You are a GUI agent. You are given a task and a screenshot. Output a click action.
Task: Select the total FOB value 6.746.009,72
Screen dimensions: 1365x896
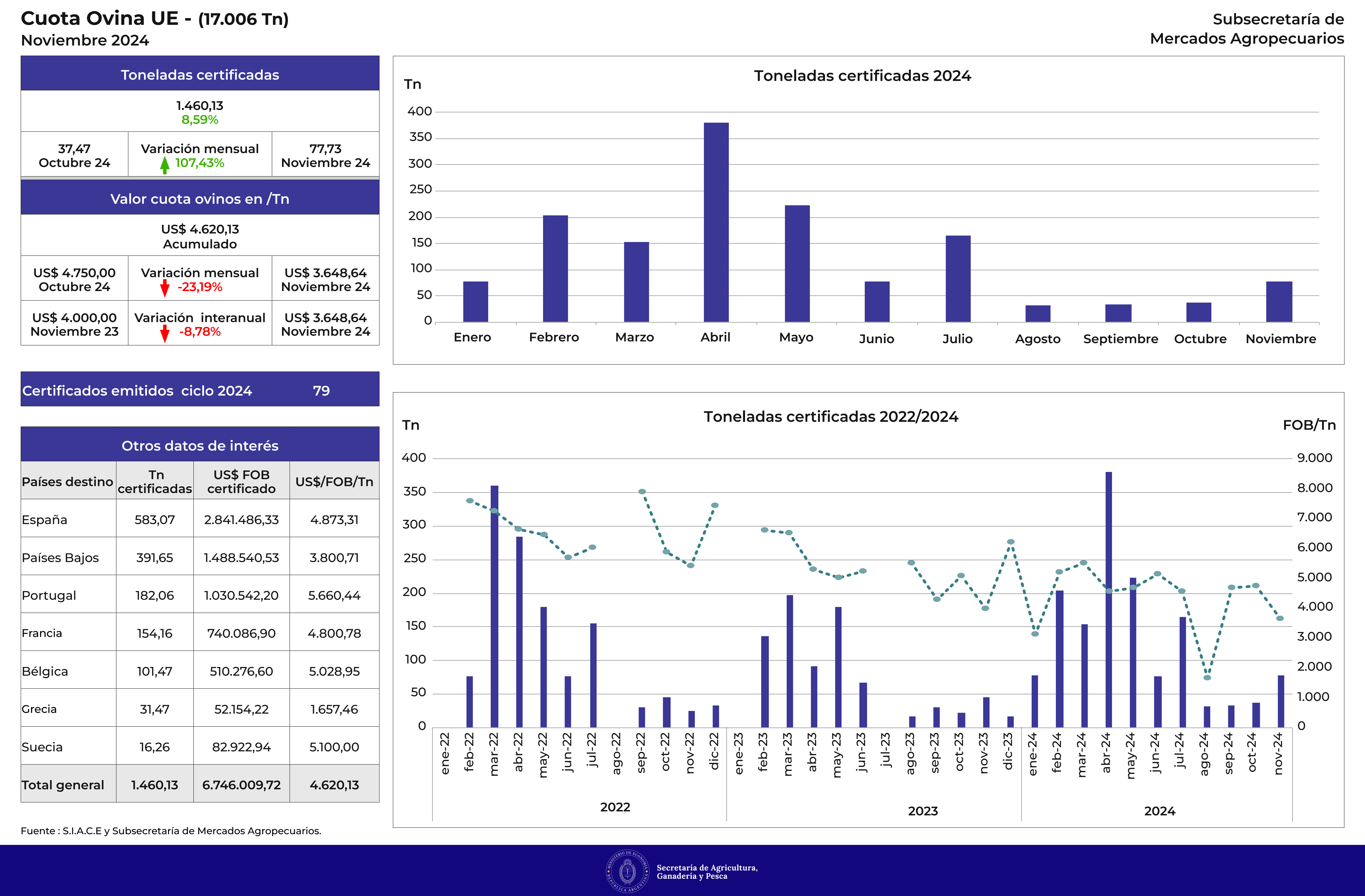coord(241,785)
